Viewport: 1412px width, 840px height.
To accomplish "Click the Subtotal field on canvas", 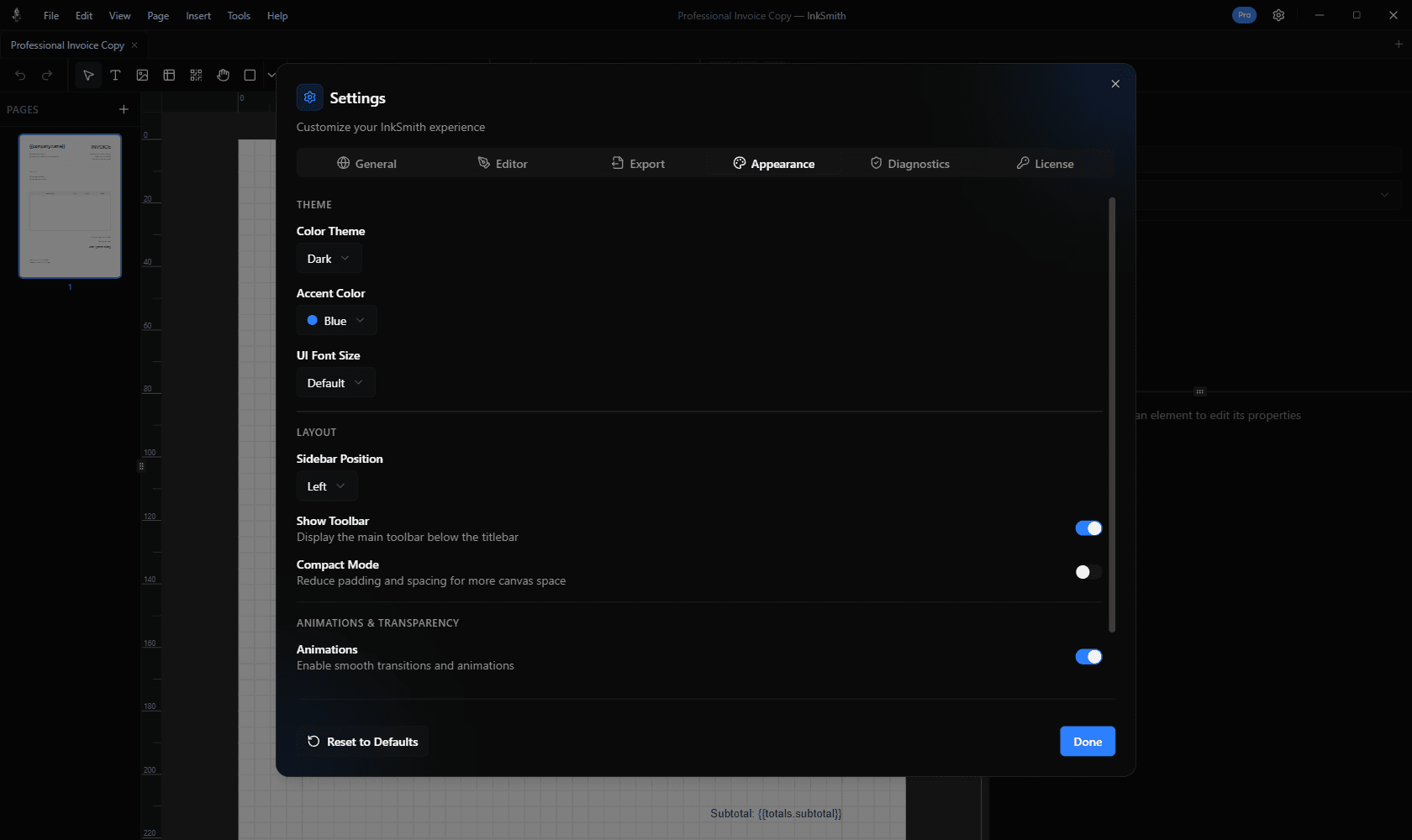I will 776,814.
